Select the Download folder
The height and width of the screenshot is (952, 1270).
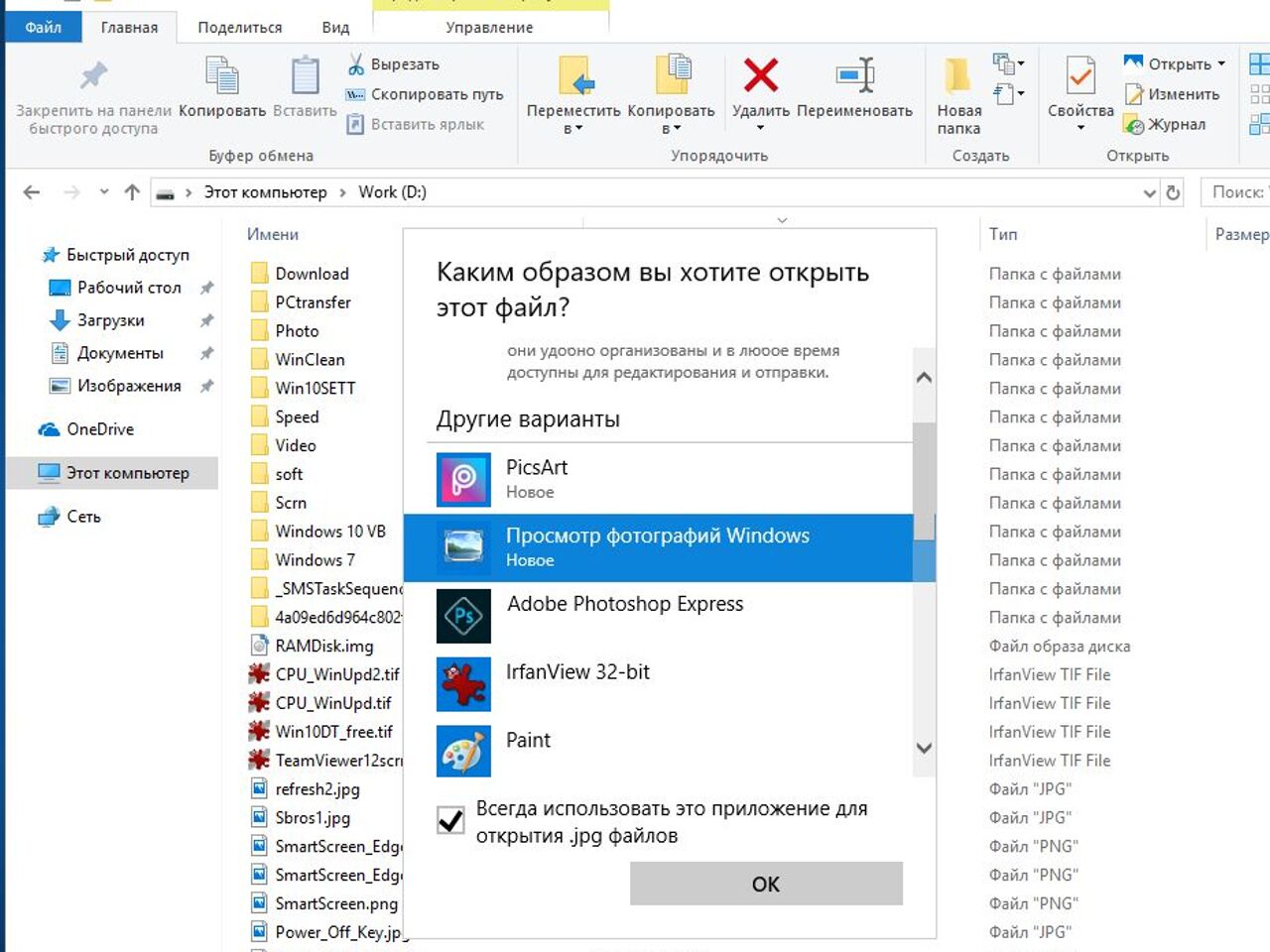[312, 274]
